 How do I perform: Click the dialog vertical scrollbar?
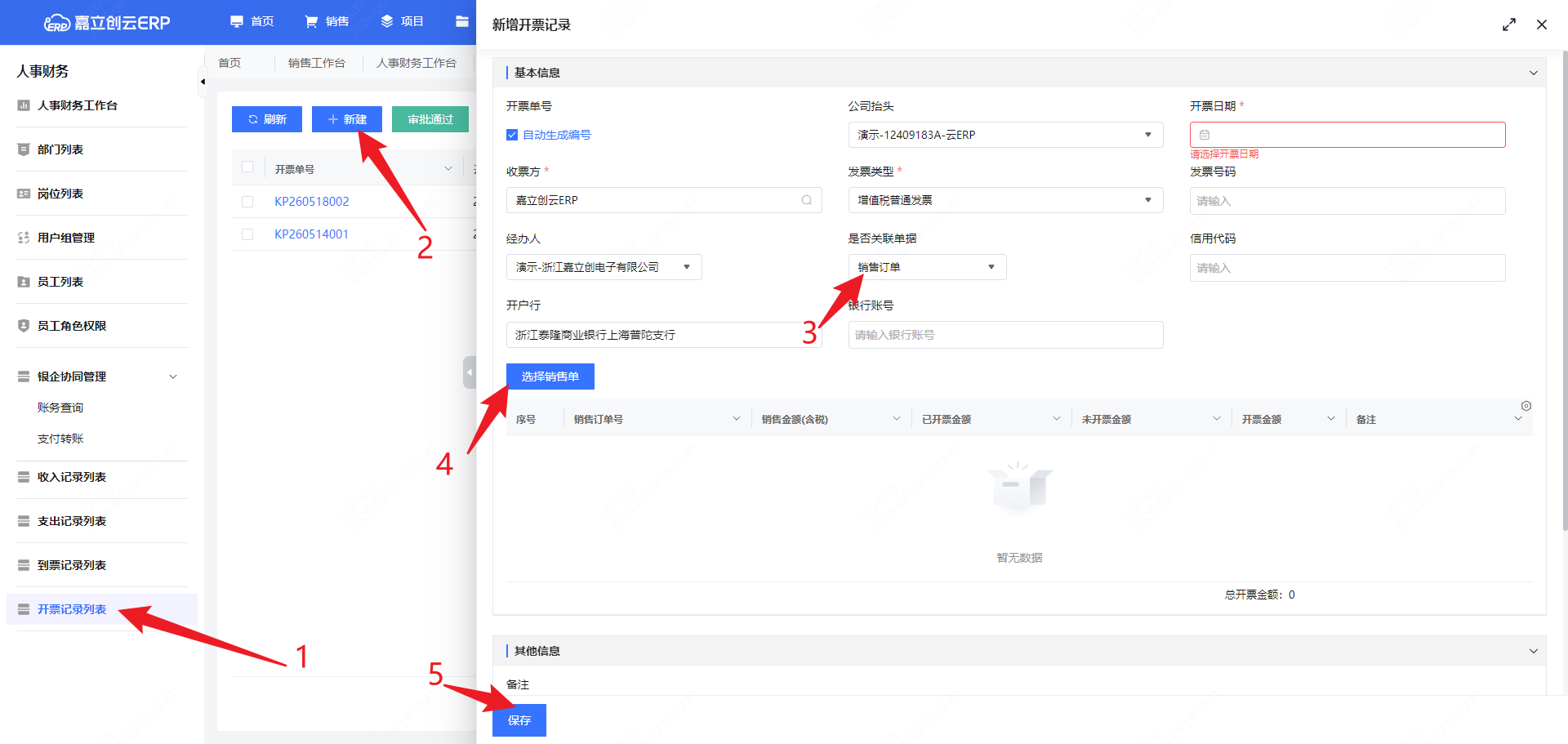1565,290
